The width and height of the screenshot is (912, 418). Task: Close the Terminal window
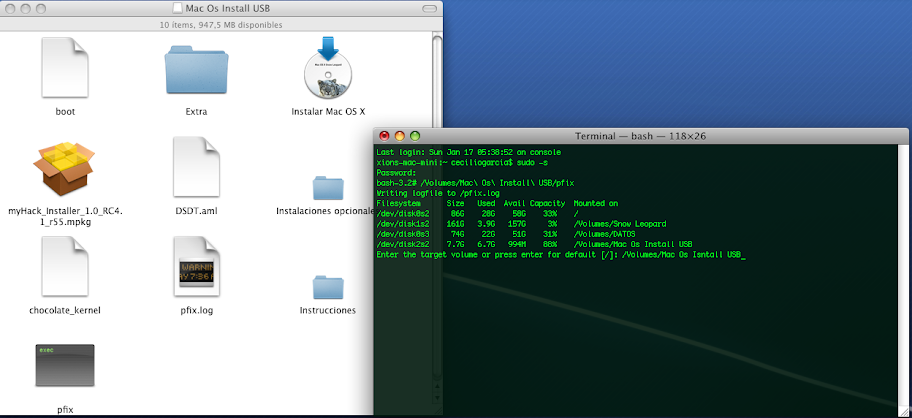pyautogui.click(x=384, y=136)
